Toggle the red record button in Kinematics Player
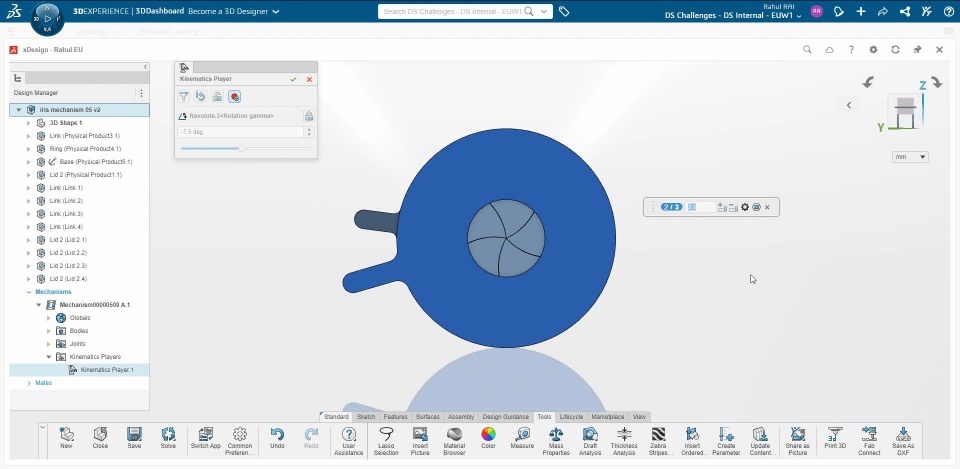The image size is (960, 469). pyautogui.click(x=234, y=97)
